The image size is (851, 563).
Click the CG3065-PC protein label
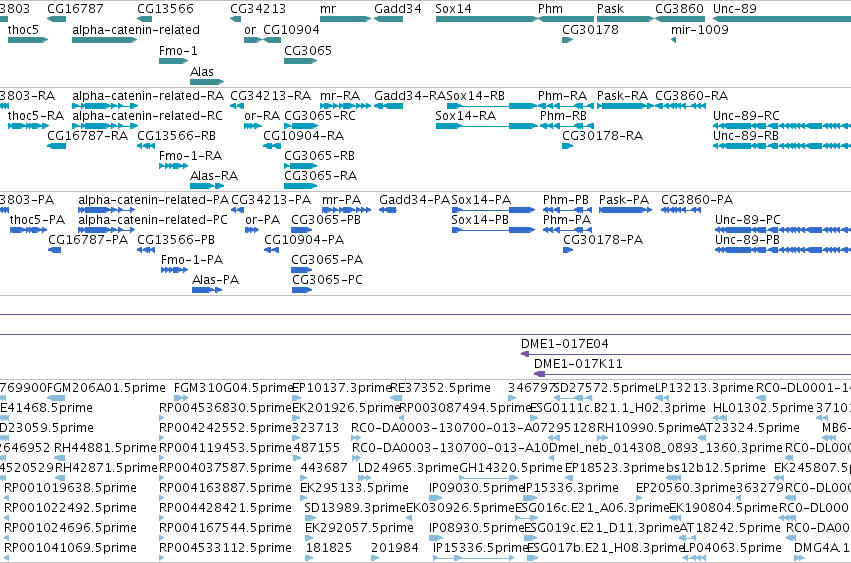tap(327, 280)
